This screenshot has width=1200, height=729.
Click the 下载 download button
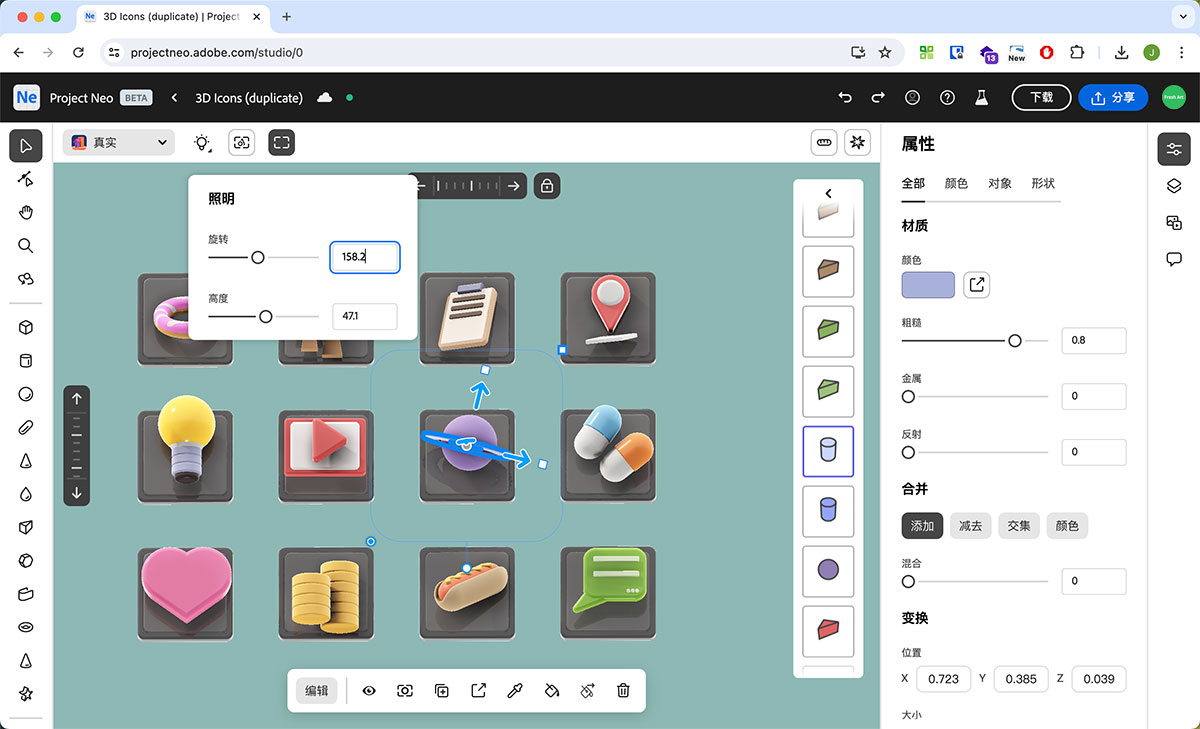(x=1041, y=97)
